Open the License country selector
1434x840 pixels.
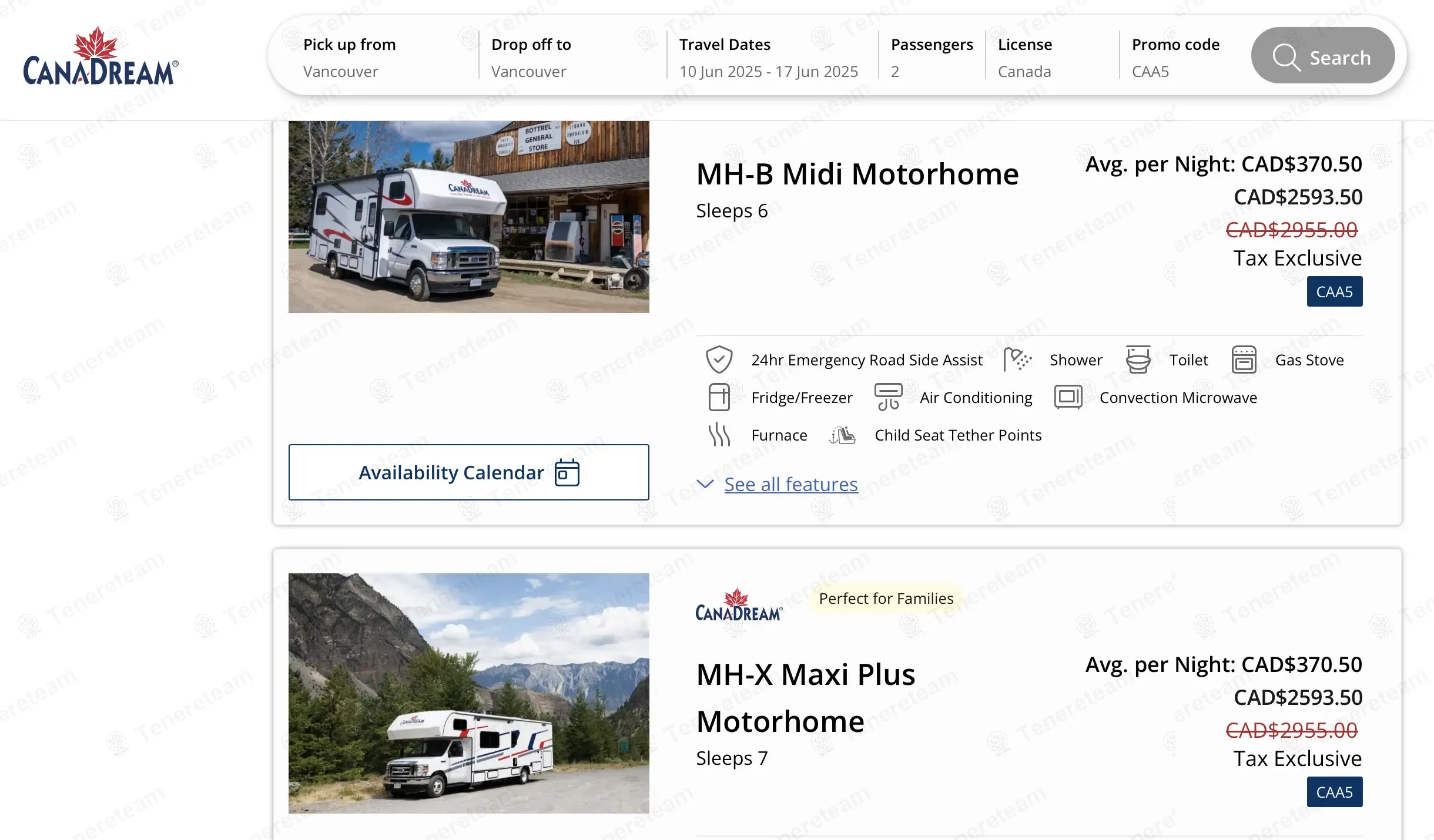coord(1052,58)
